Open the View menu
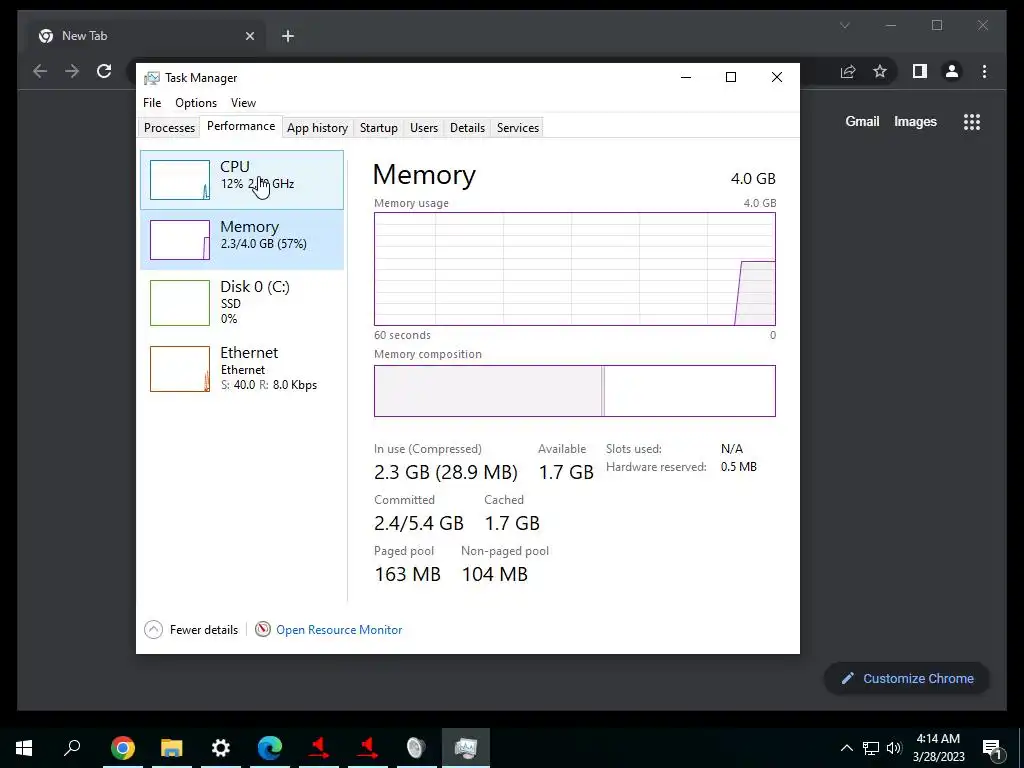The image size is (1024, 768). (244, 103)
